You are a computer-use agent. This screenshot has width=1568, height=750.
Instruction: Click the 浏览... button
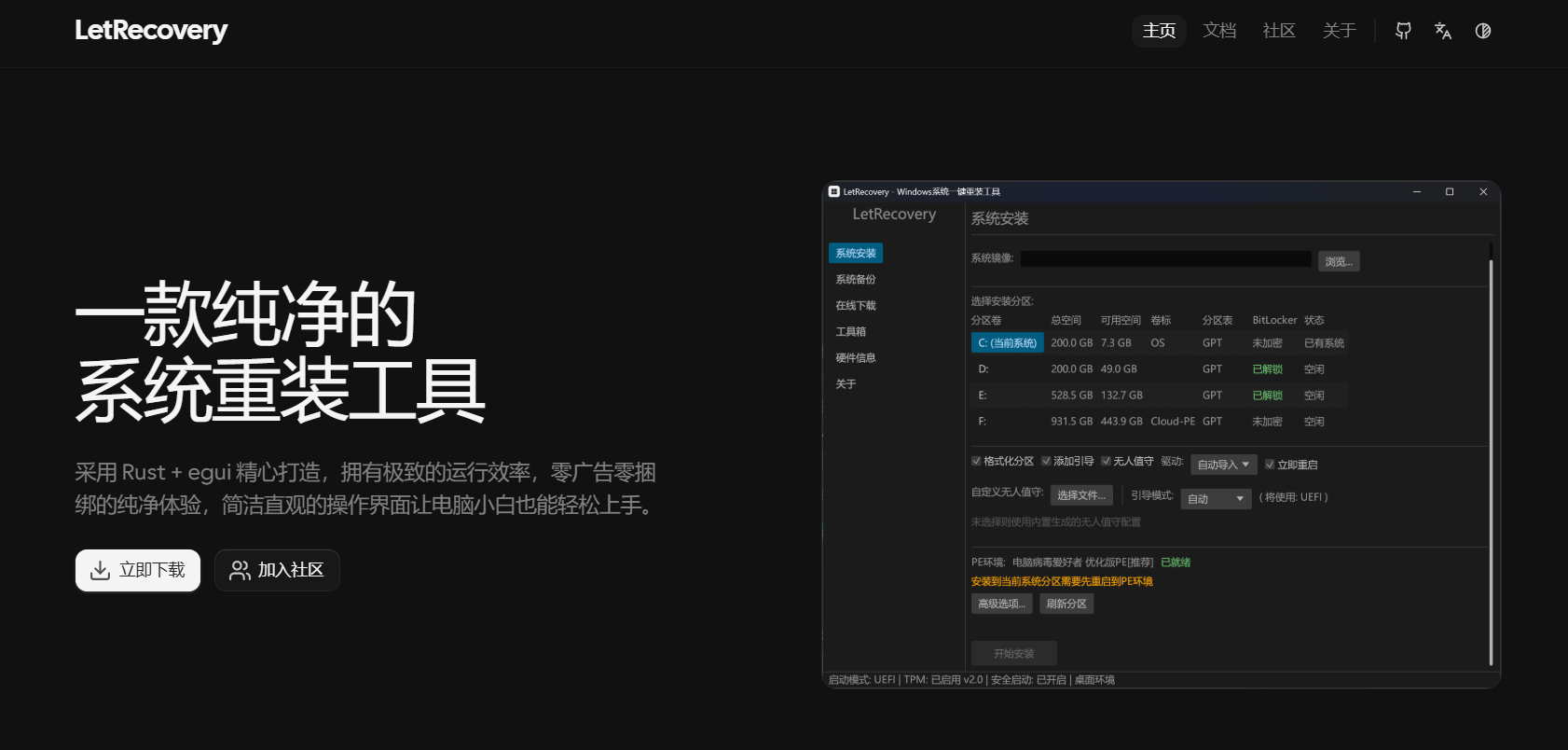coord(1339,262)
